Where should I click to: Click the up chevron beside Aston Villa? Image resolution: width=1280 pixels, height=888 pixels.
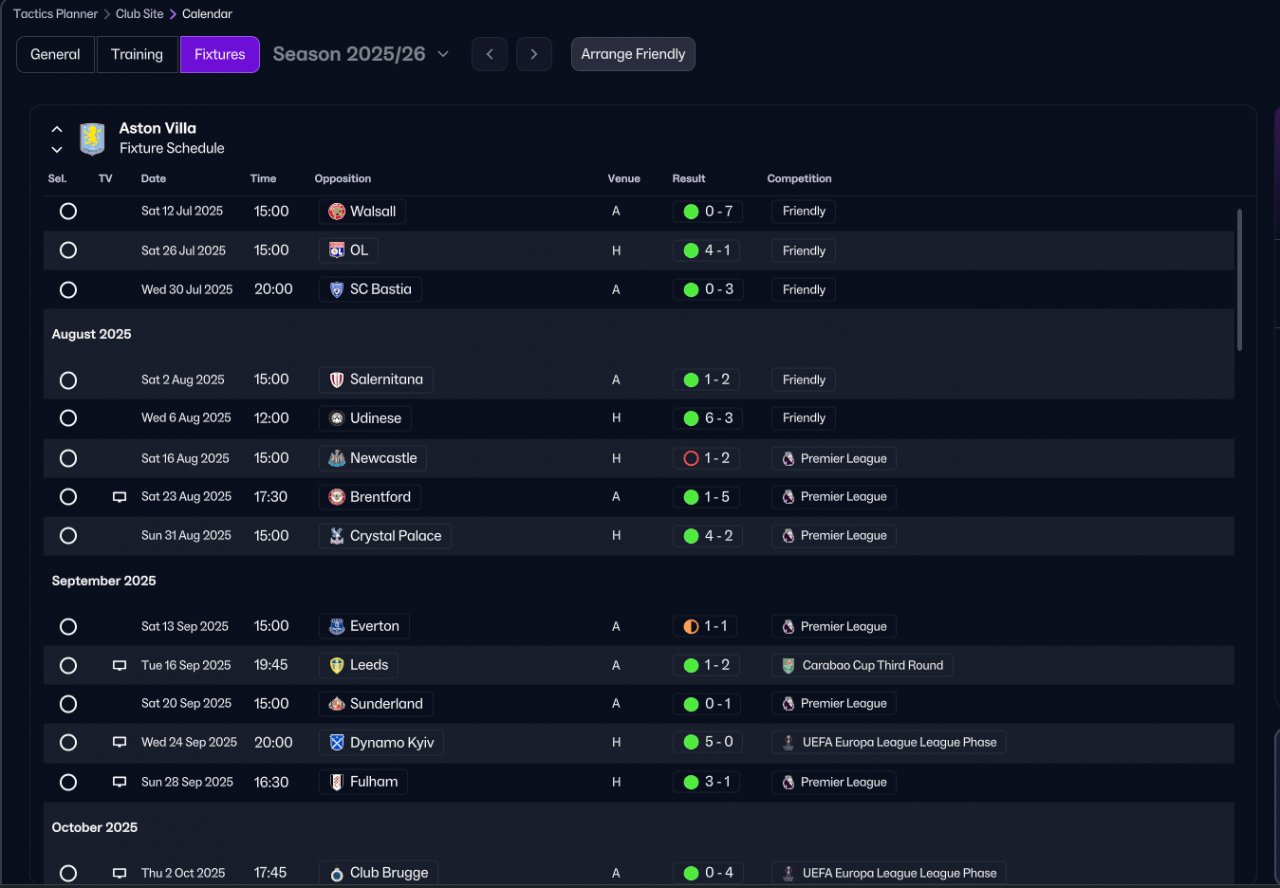[x=57, y=129]
